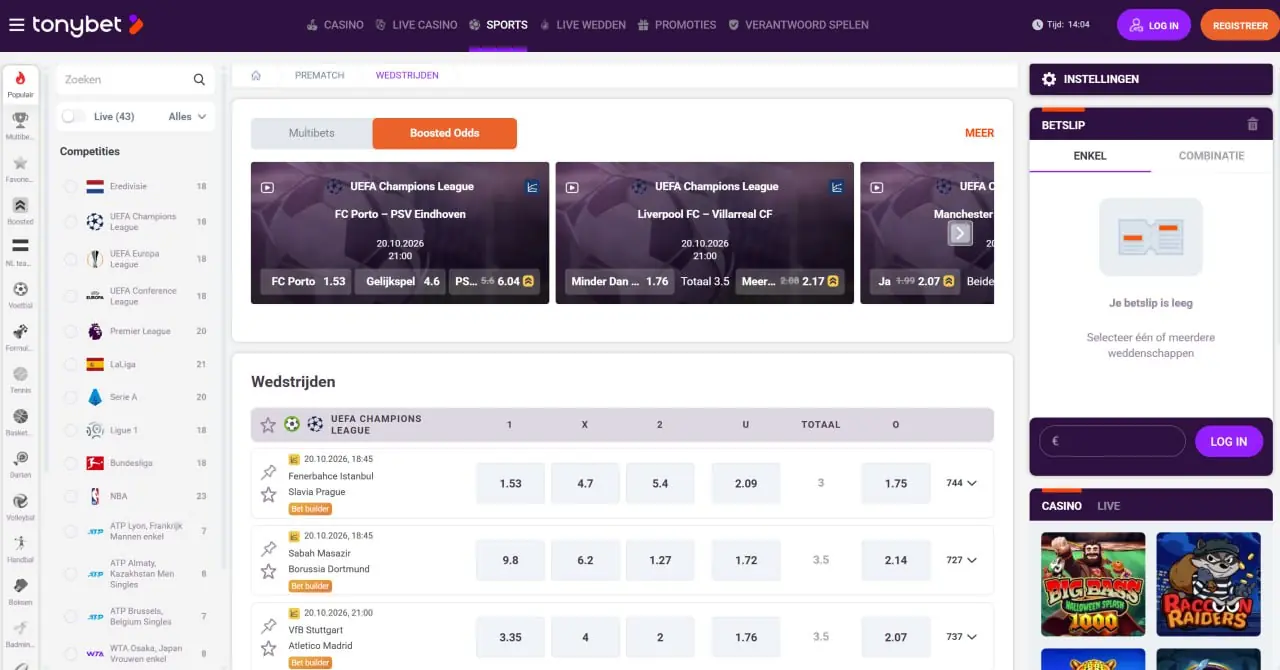The width and height of the screenshot is (1280, 670).
Task: Pin the VfB Stuttgart match
Action: (x=268, y=626)
